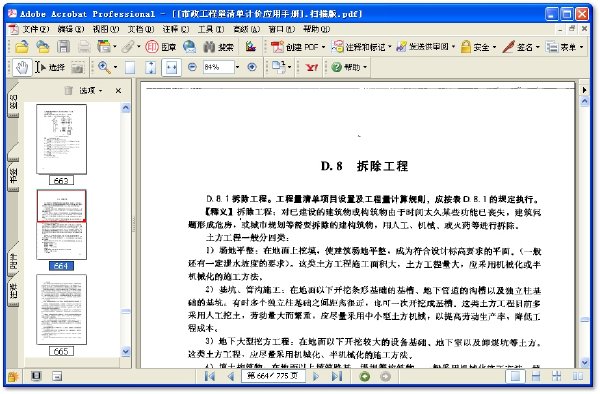Image resolution: width=600 pixels, height=394 pixels.
Task: Open the 编辑 menu
Action: tap(71, 29)
